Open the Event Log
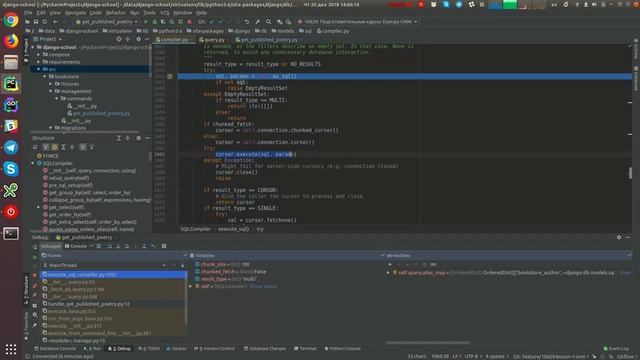640x360 pixels. (616, 349)
